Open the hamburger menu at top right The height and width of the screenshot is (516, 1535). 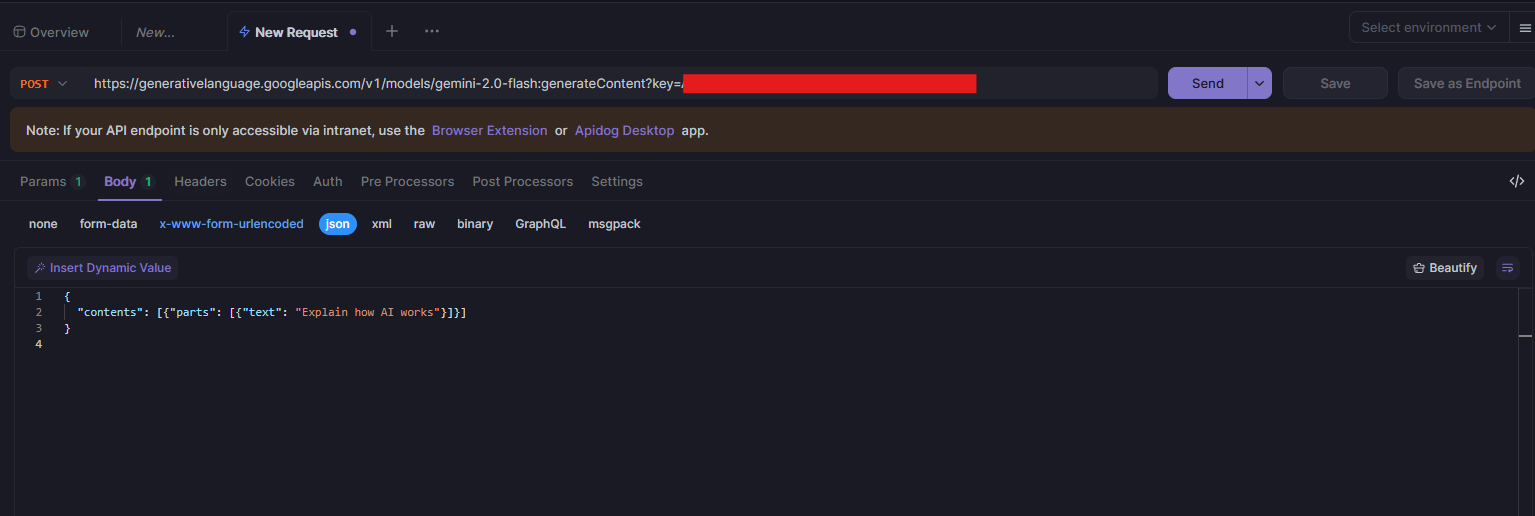(1525, 28)
